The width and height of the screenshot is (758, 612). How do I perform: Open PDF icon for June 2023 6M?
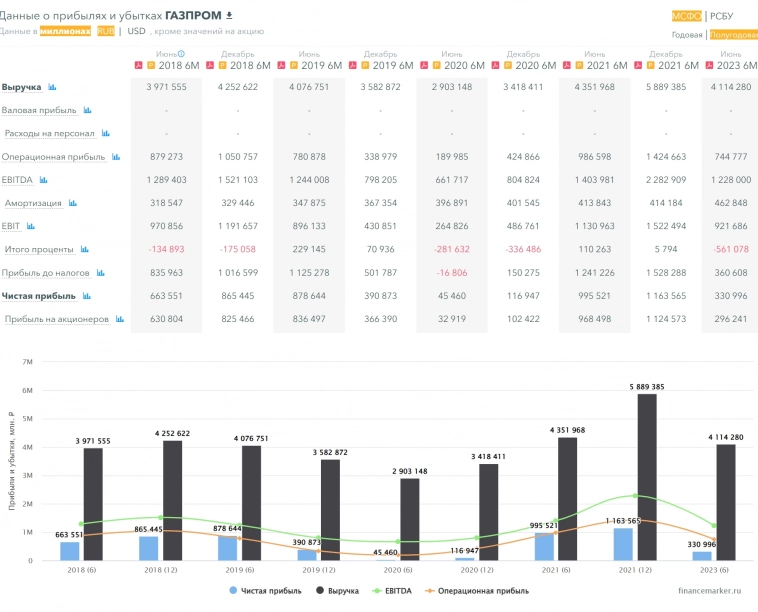click(710, 65)
